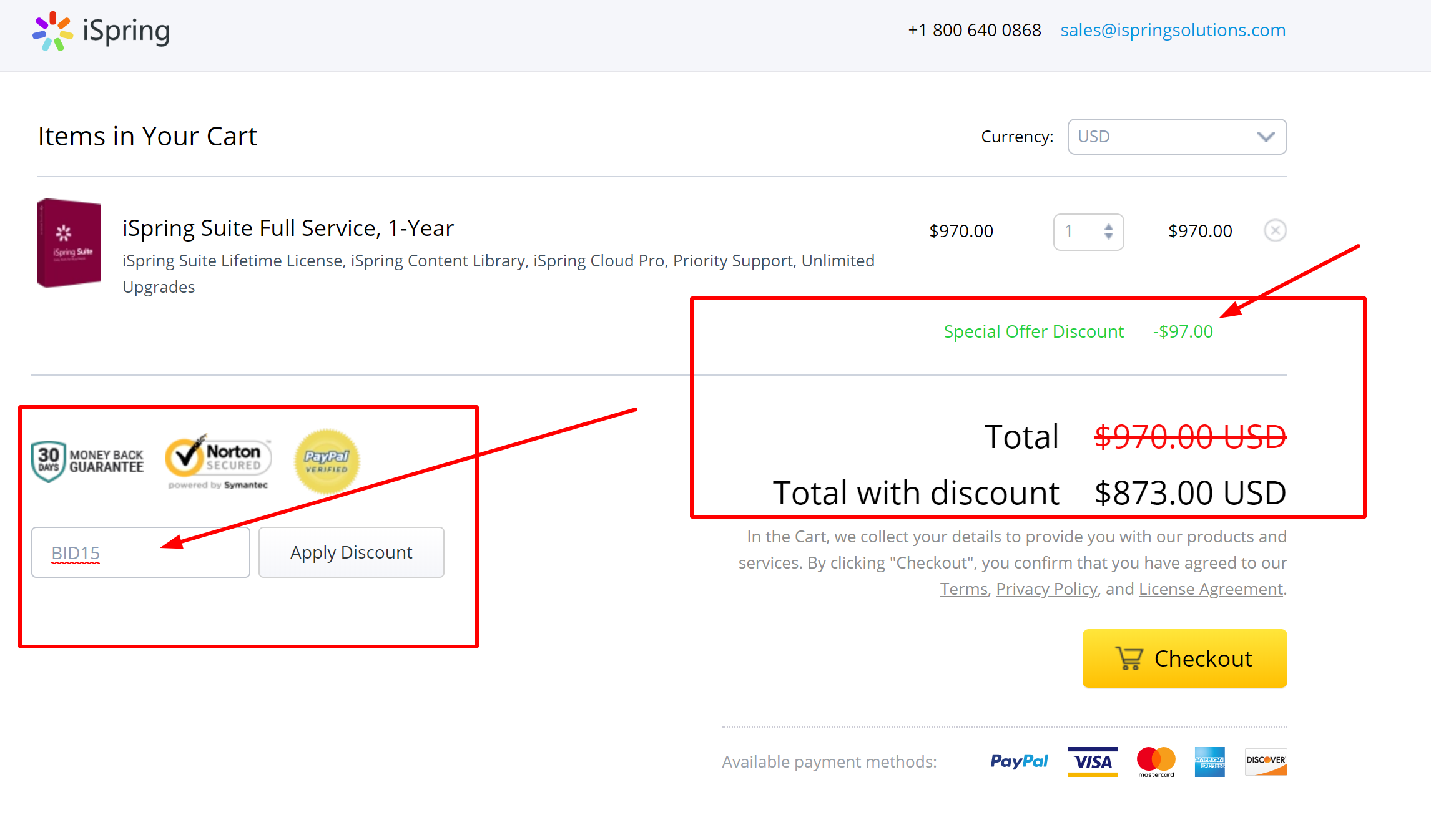Open the Terms link

pyautogui.click(x=962, y=588)
